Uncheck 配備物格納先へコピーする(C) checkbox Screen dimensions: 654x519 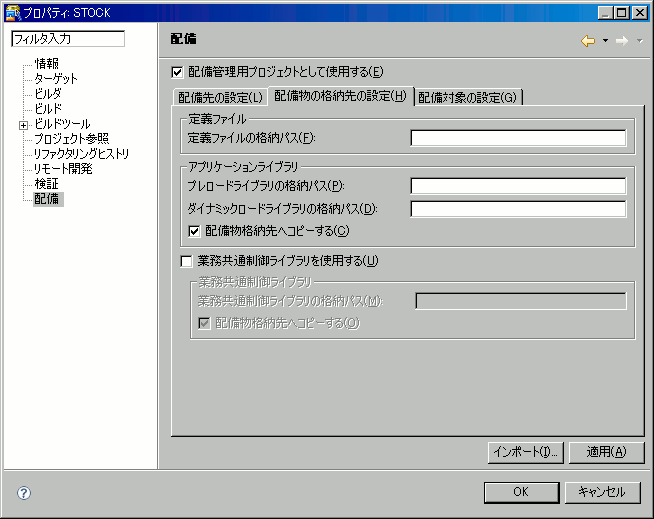coord(194,231)
